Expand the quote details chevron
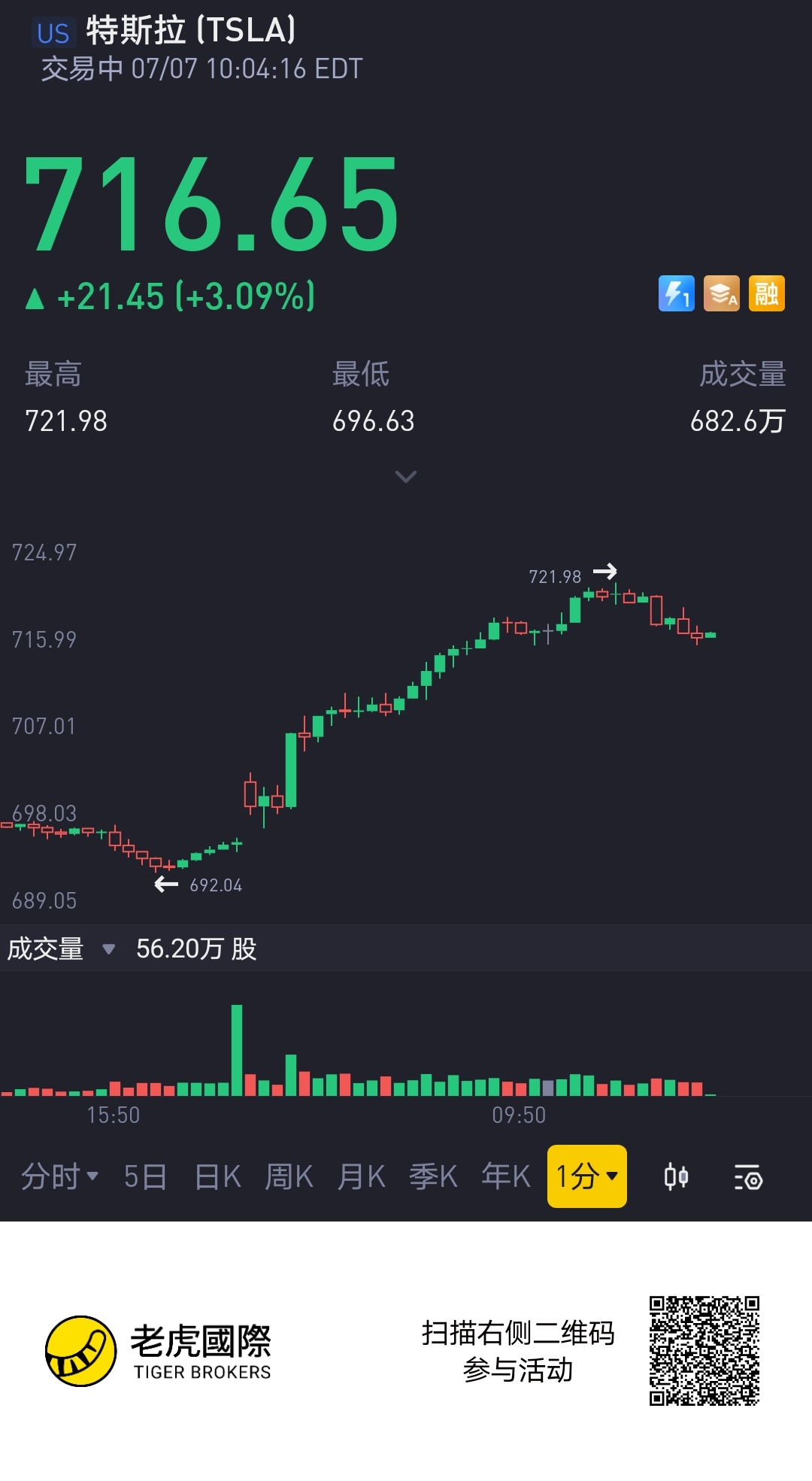 pyautogui.click(x=406, y=477)
